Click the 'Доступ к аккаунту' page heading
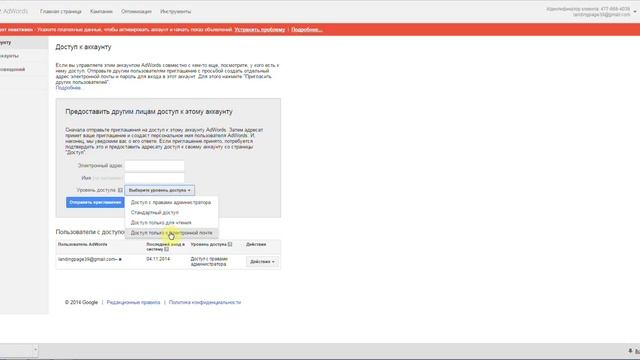 (x=83, y=47)
